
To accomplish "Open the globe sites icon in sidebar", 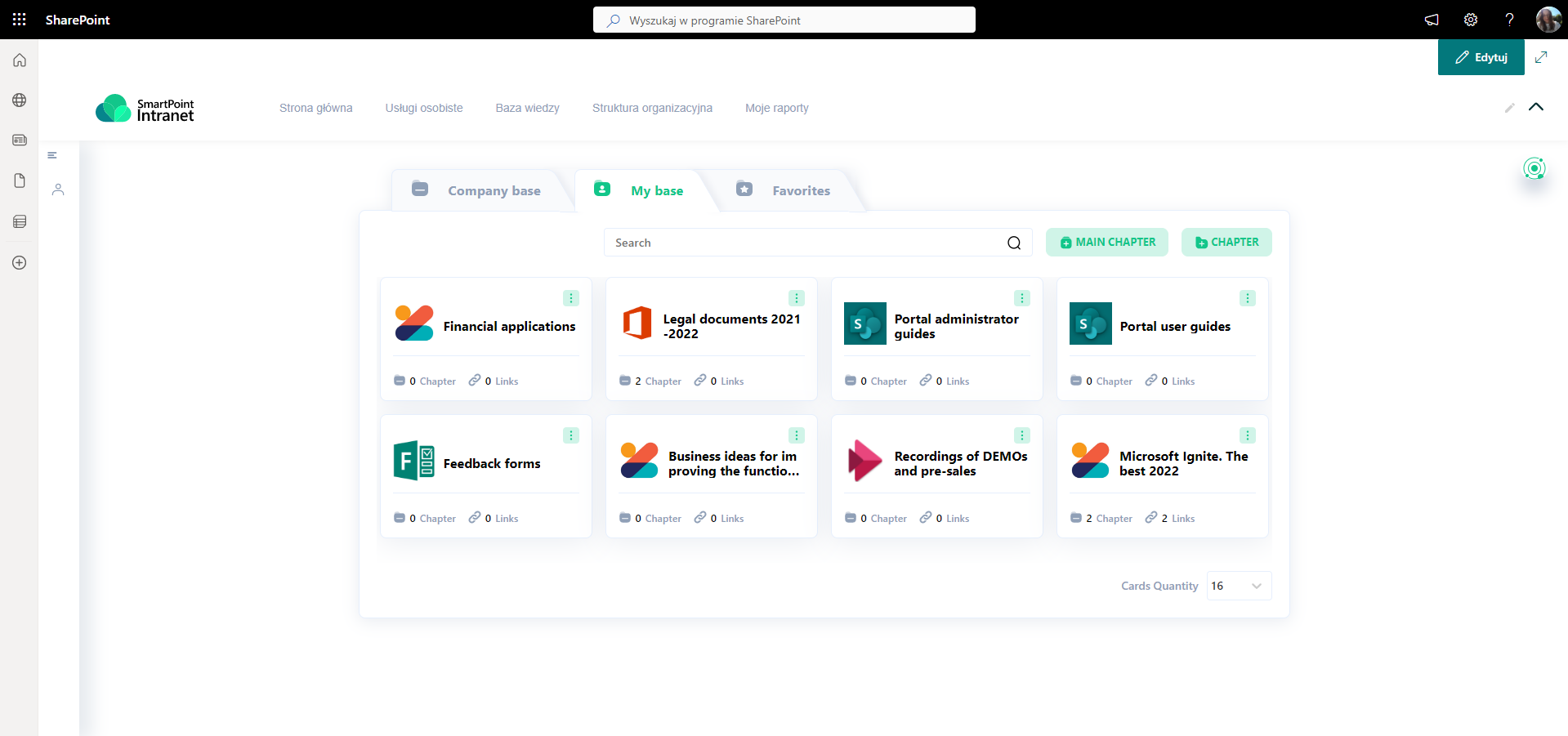I will pos(20,100).
